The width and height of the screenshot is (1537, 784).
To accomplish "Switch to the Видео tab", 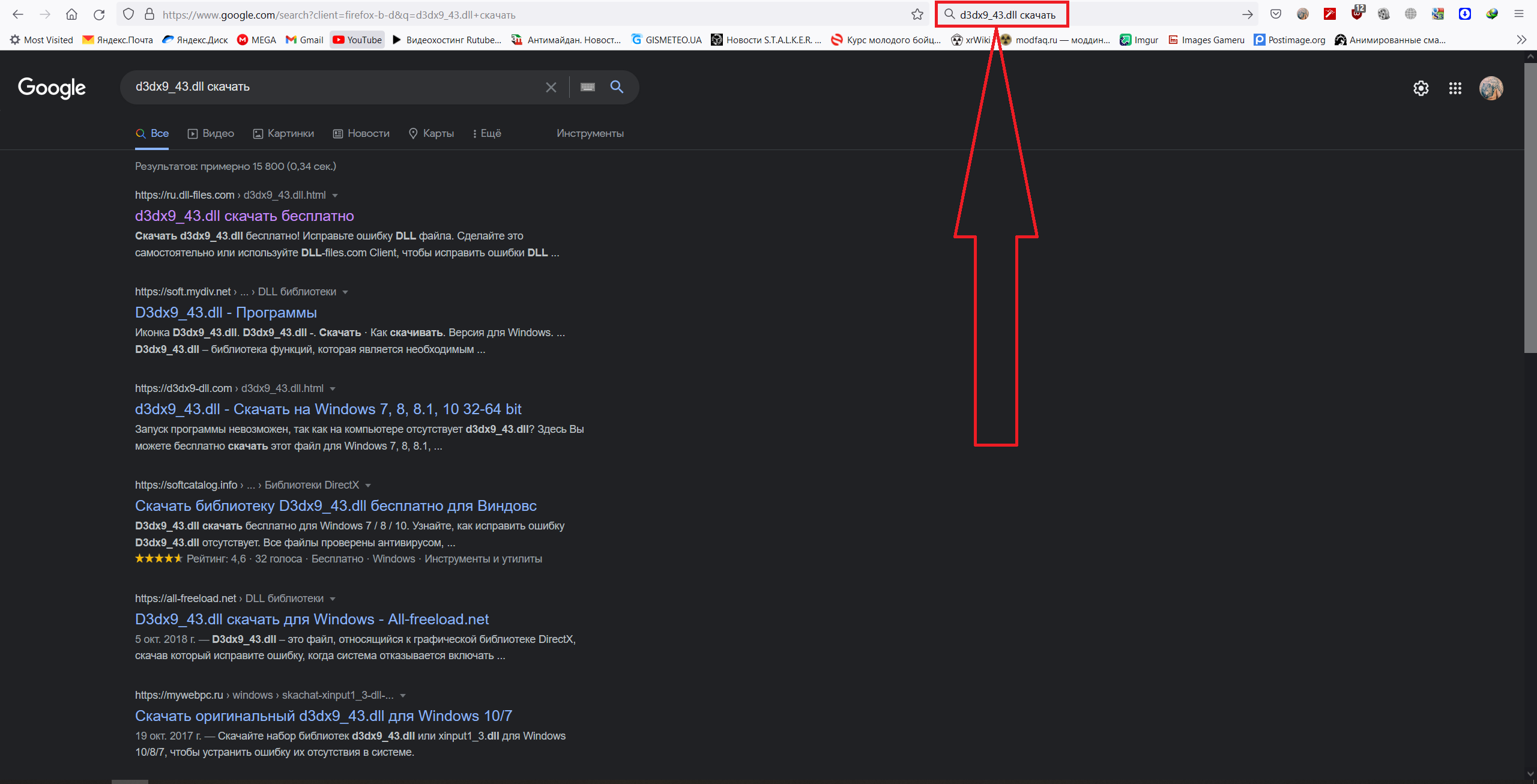I will click(211, 133).
